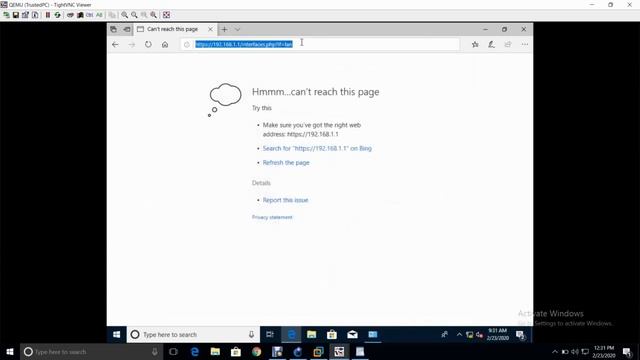
Task: Click the Edge "tabs you've set aside" icon
Action: tap(113, 29)
